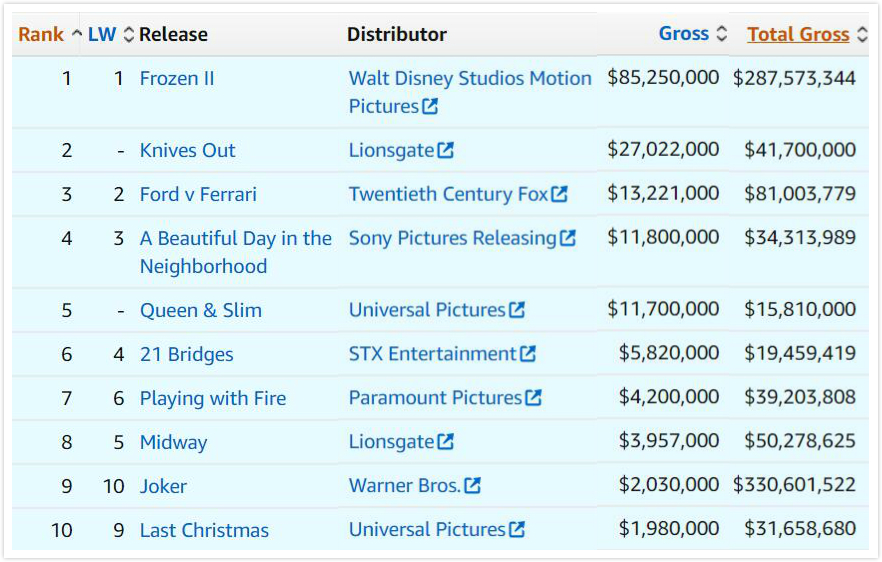This screenshot has width=882, height=562.
Task: Open external link icon in Queen & Slim row
Action: coord(517,310)
